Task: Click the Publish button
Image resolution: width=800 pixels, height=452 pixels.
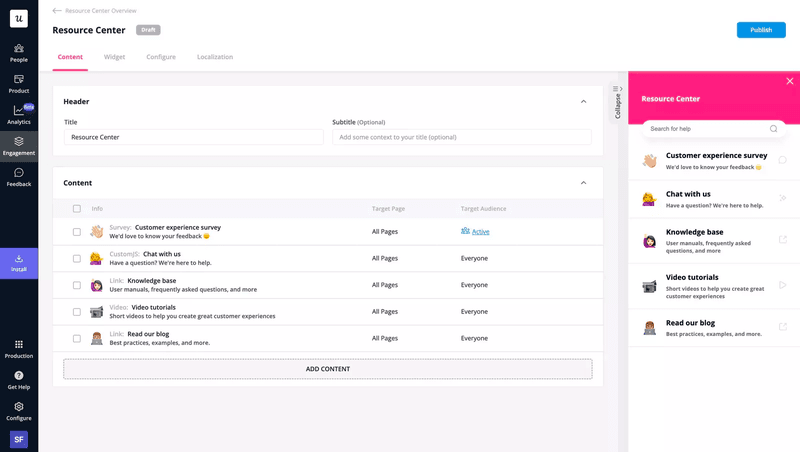Action: [x=761, y=30]
